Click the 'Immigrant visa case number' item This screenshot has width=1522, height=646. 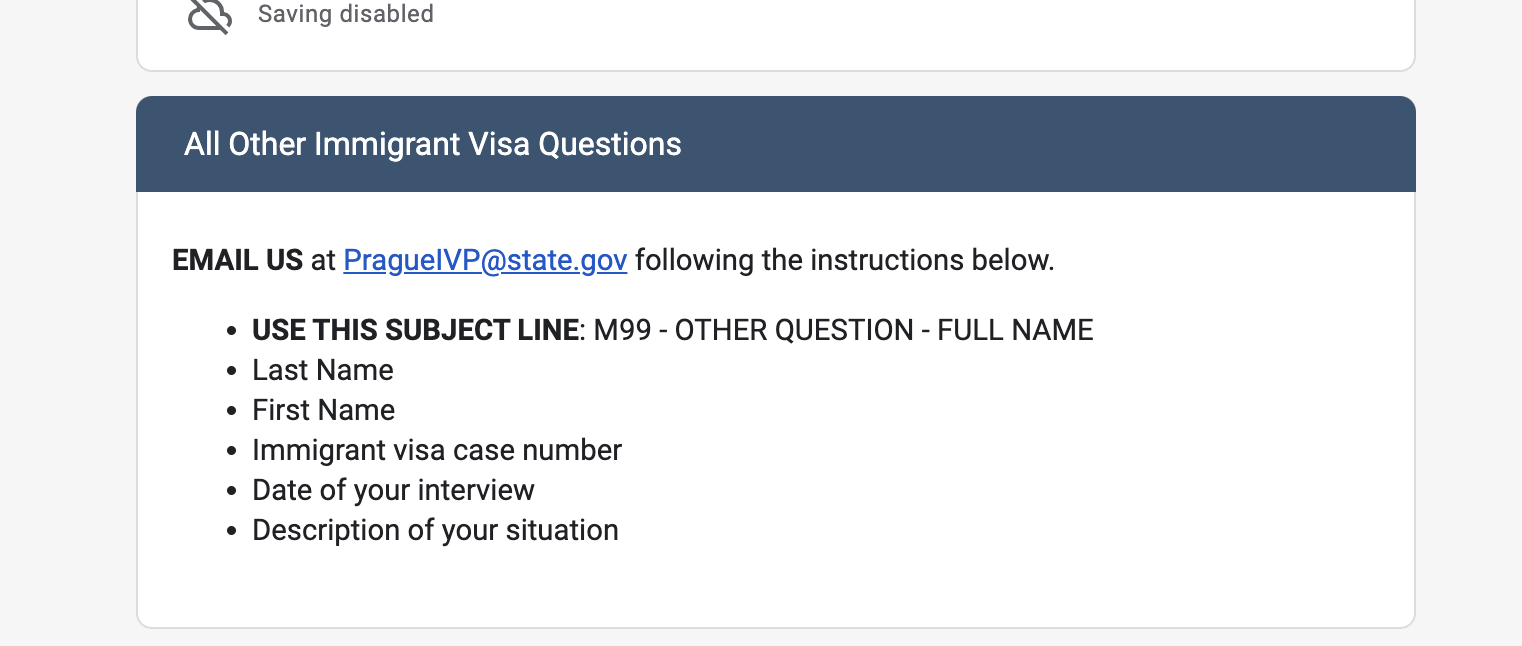click(437, 450)
